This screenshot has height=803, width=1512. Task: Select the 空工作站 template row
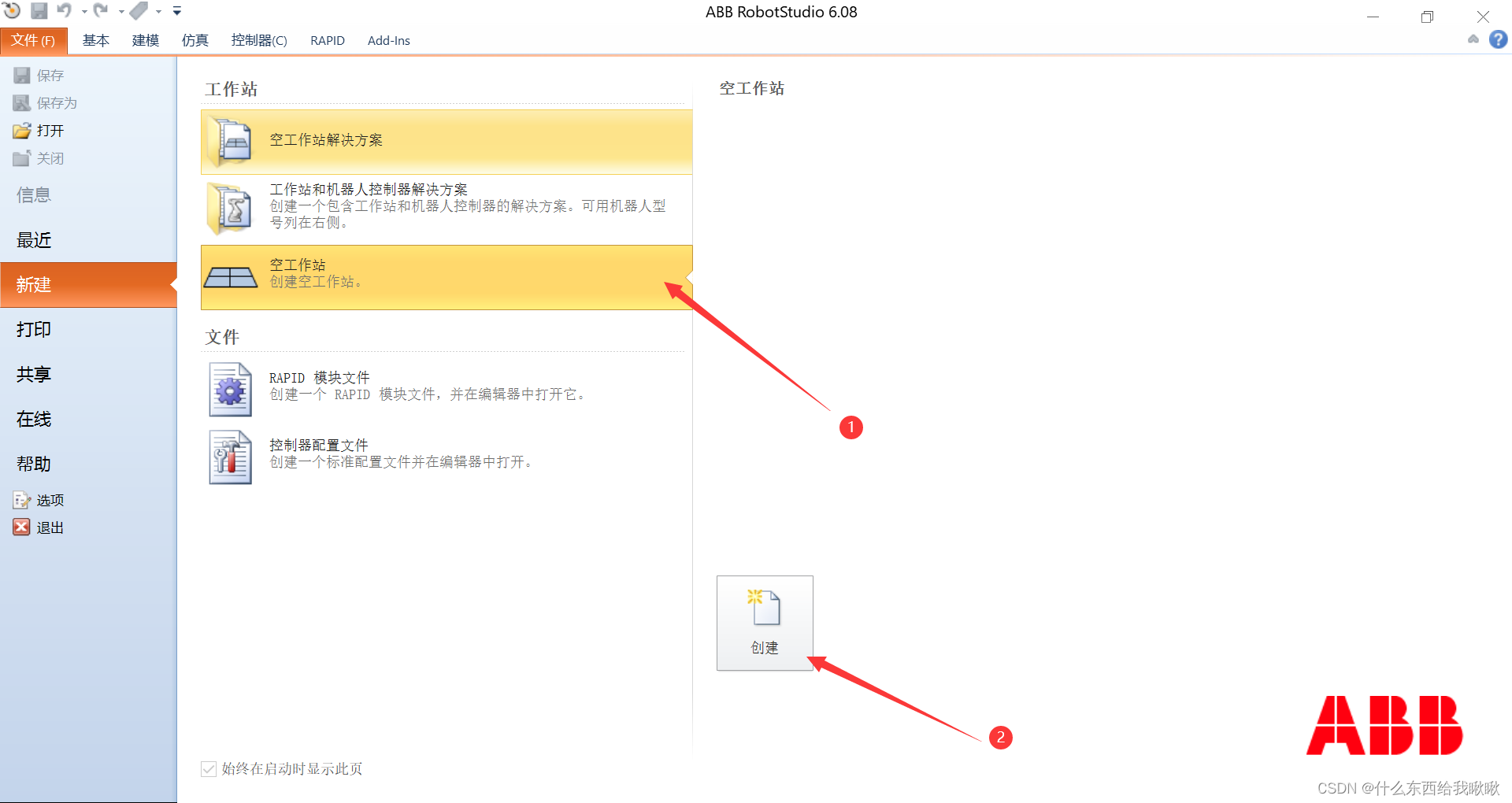tap(447, 277)
